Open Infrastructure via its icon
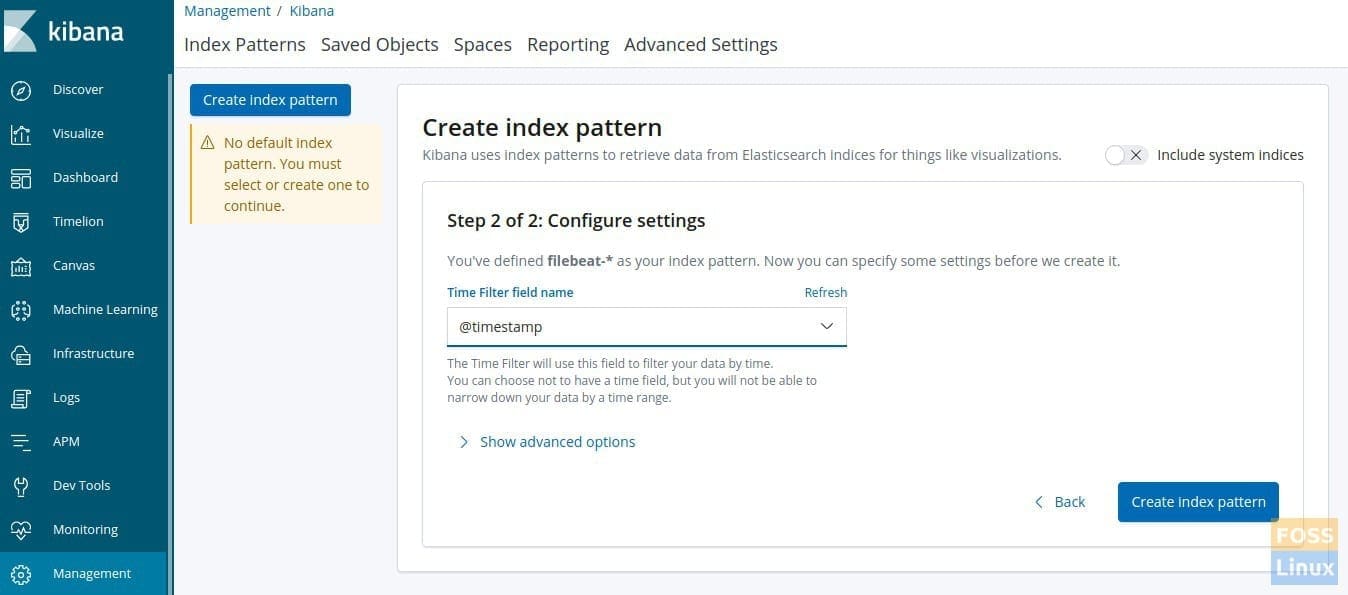Viewport: 1348px width, 595px height. click(21, 354)
